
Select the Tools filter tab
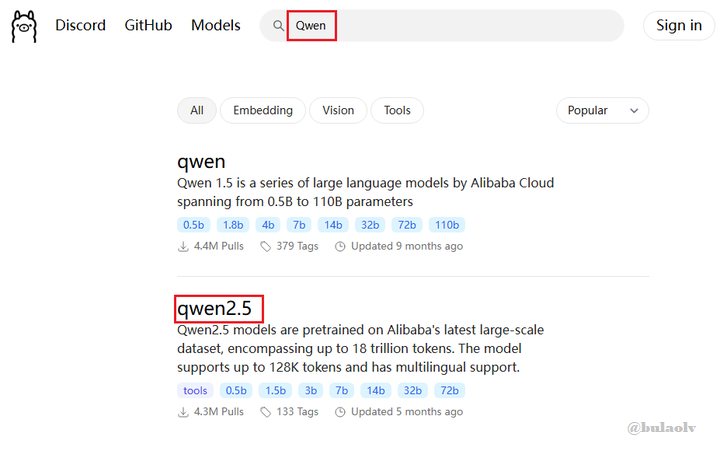[x=397, y=110]
